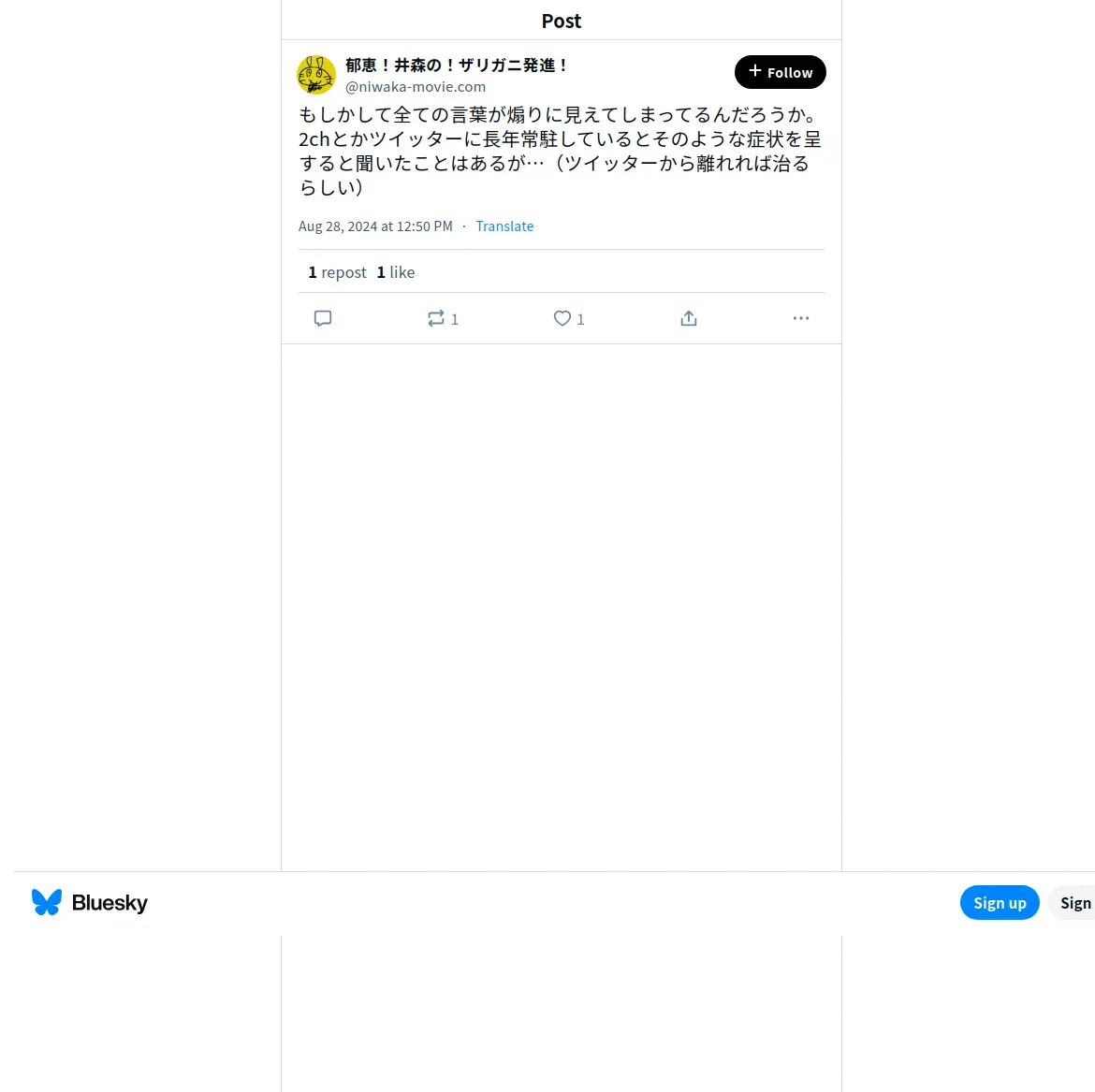
Task: Follow the niwaka-movie.com account
Action: point(780,72)
